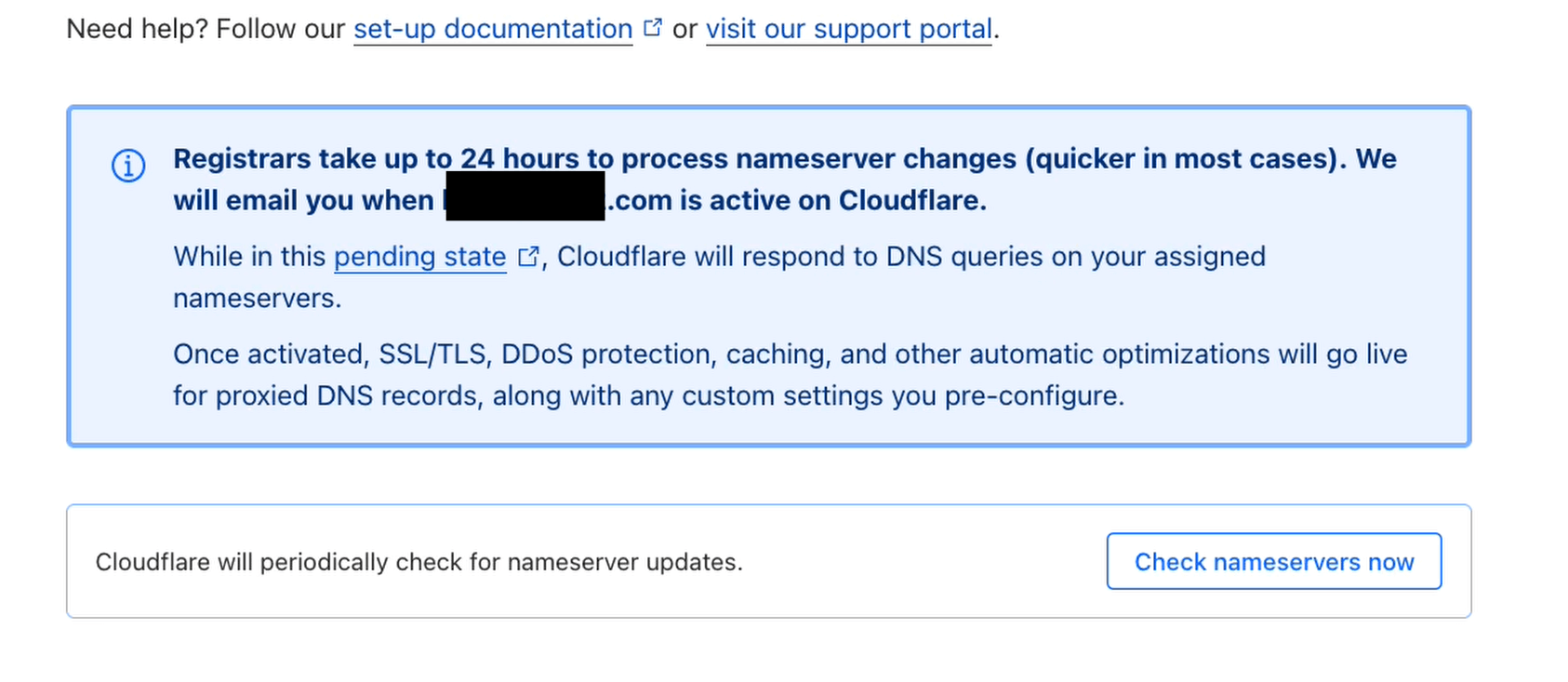Click the pending state hyperlink underline
The image size is (1568, 682).
pos(420,270)
